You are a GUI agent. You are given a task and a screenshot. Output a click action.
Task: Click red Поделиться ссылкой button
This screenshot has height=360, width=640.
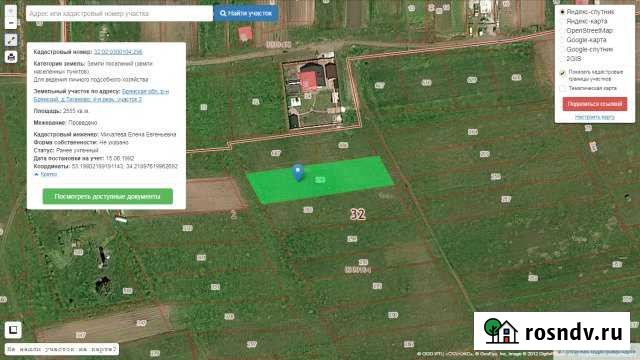[595, 104]
